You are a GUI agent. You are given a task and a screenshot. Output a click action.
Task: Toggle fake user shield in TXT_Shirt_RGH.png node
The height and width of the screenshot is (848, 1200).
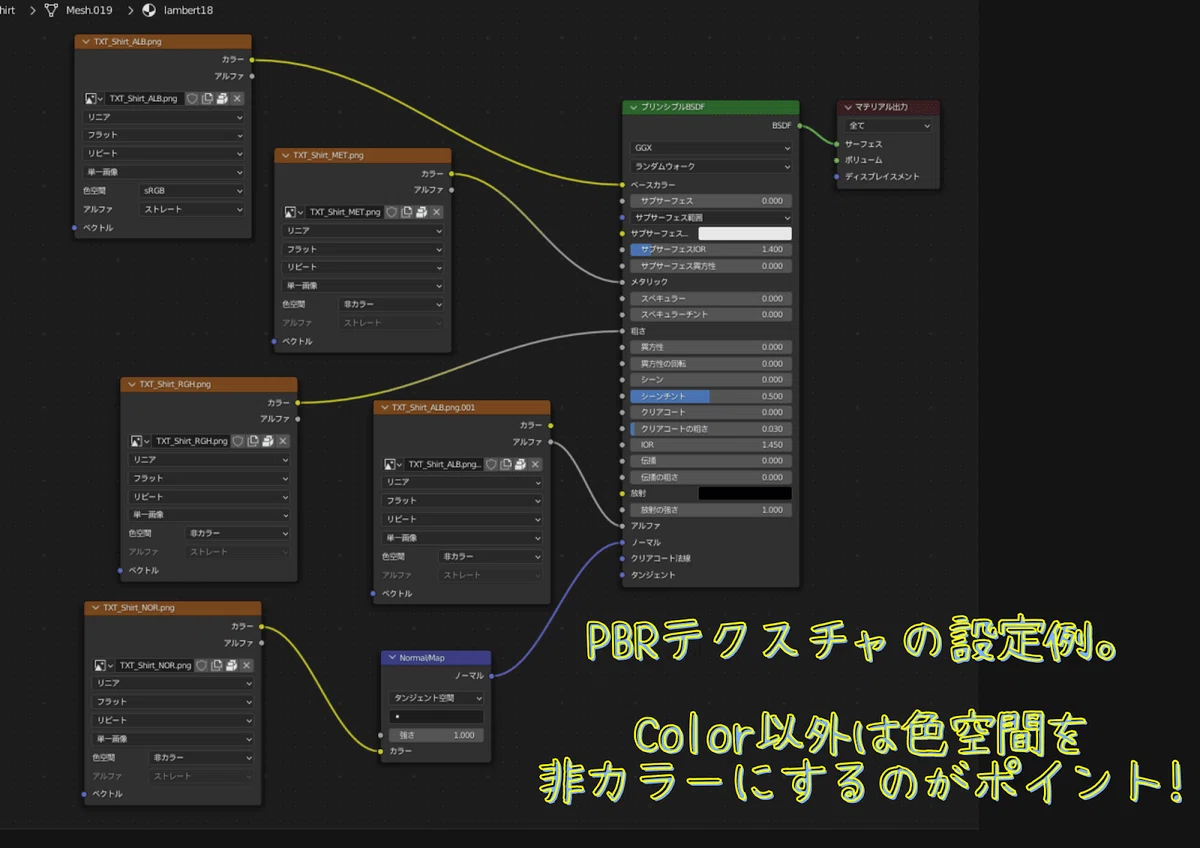[238, 441]
